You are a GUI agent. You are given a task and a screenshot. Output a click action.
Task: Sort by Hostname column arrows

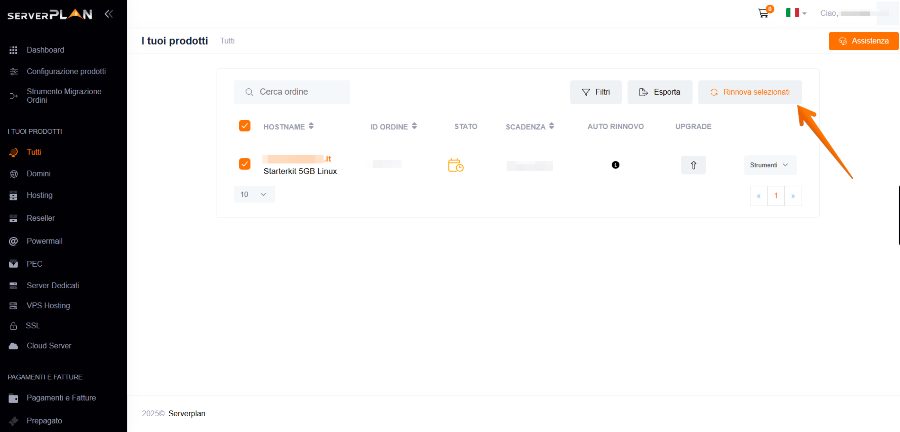coord(311,127)
